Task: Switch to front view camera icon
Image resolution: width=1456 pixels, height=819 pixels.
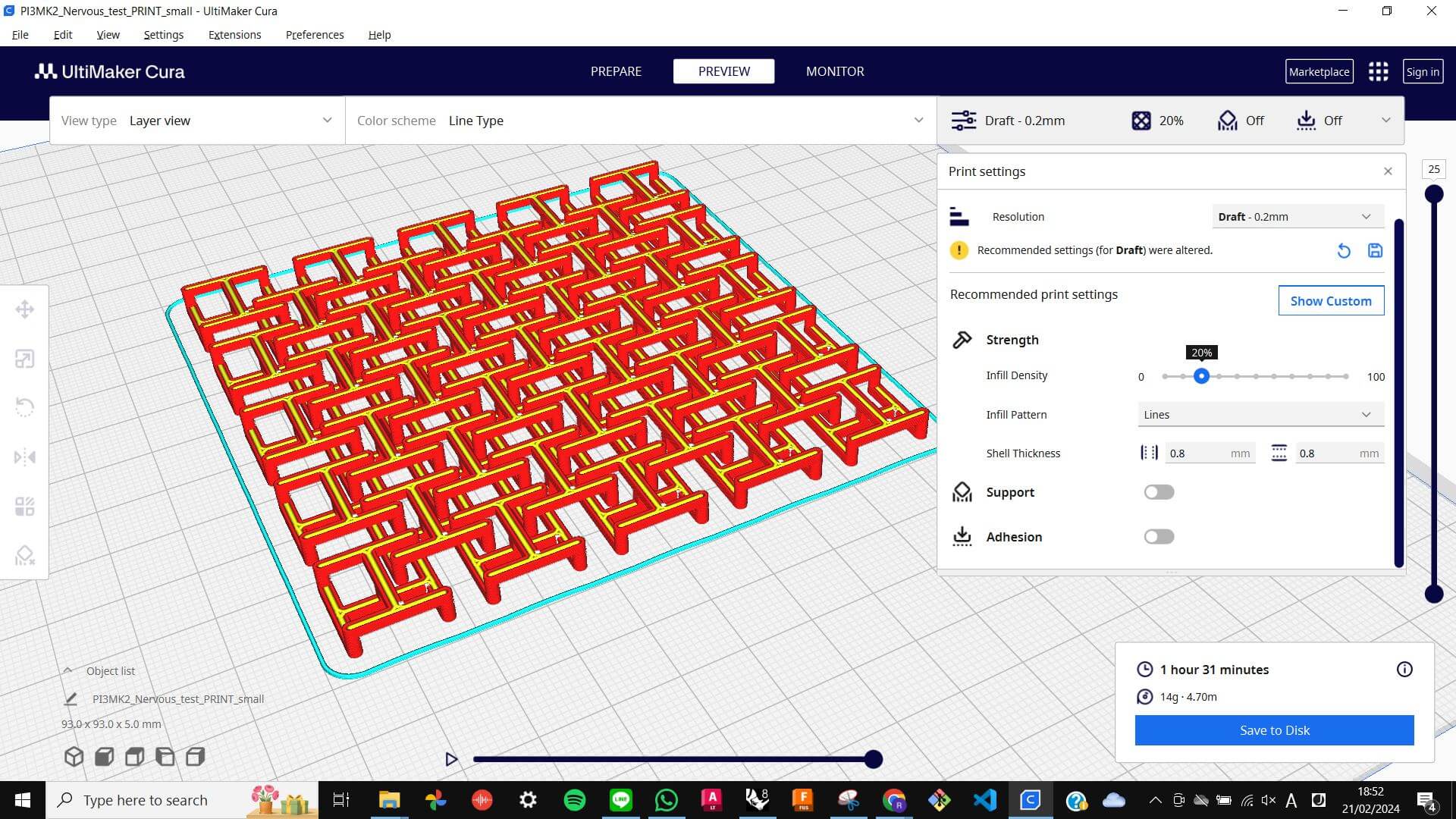Action: pyautogui.click(x=104, y=757)
